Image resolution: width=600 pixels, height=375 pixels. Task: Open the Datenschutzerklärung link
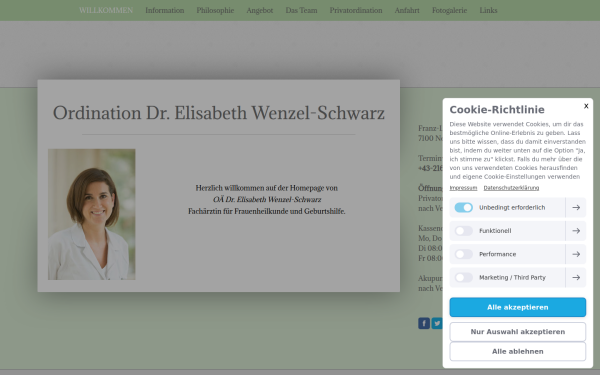pos(511,188)
